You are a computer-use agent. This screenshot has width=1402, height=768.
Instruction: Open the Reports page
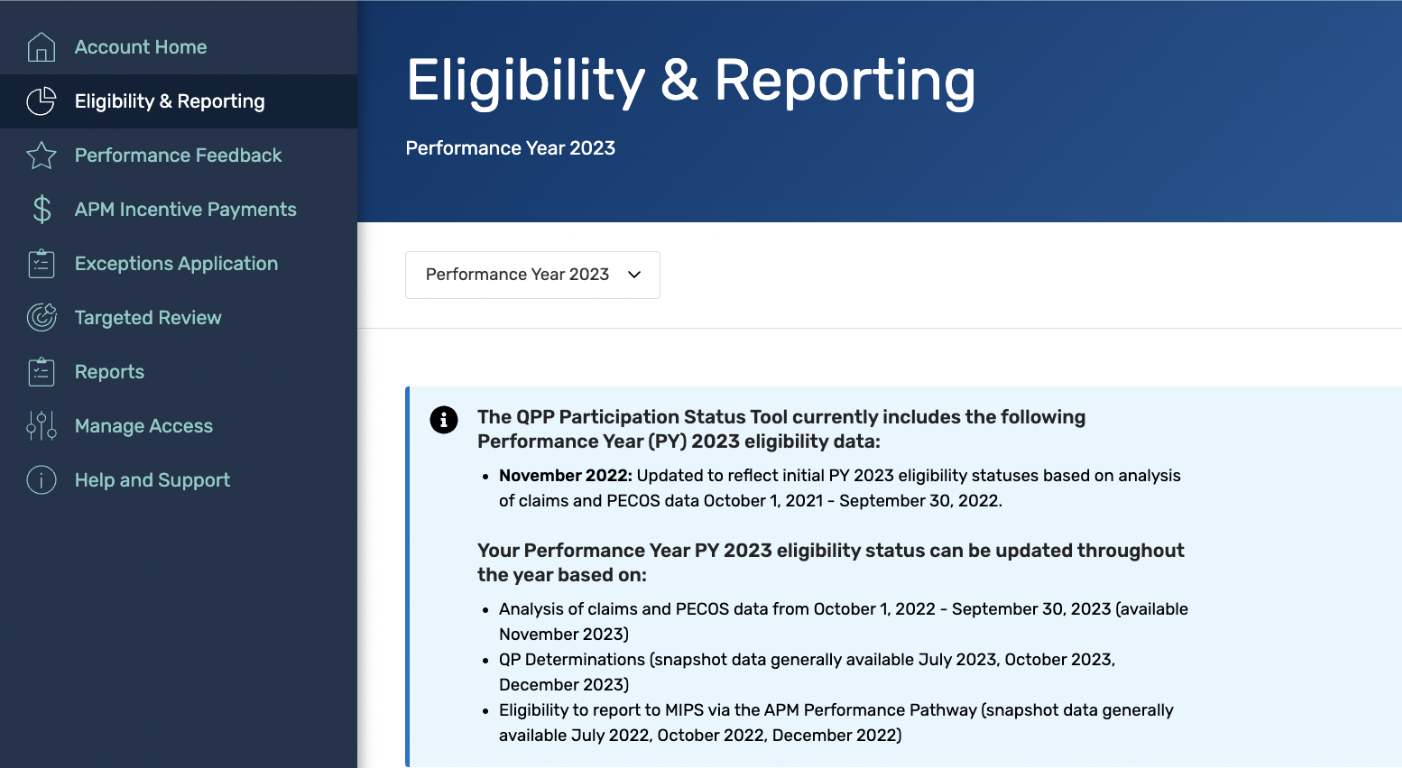(x=110, y=371)
